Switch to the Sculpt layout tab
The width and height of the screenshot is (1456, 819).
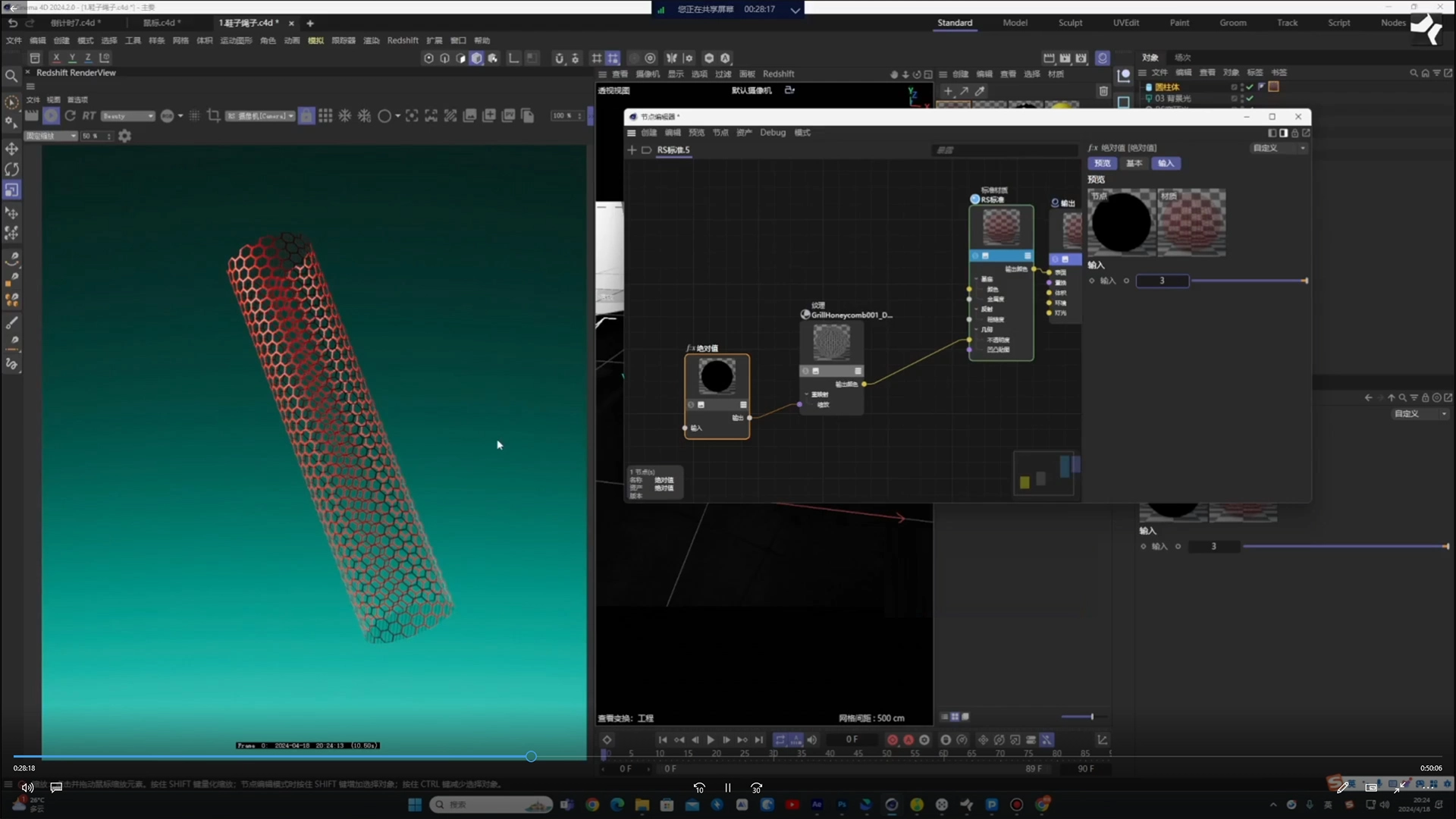[x=1070, y=23]
